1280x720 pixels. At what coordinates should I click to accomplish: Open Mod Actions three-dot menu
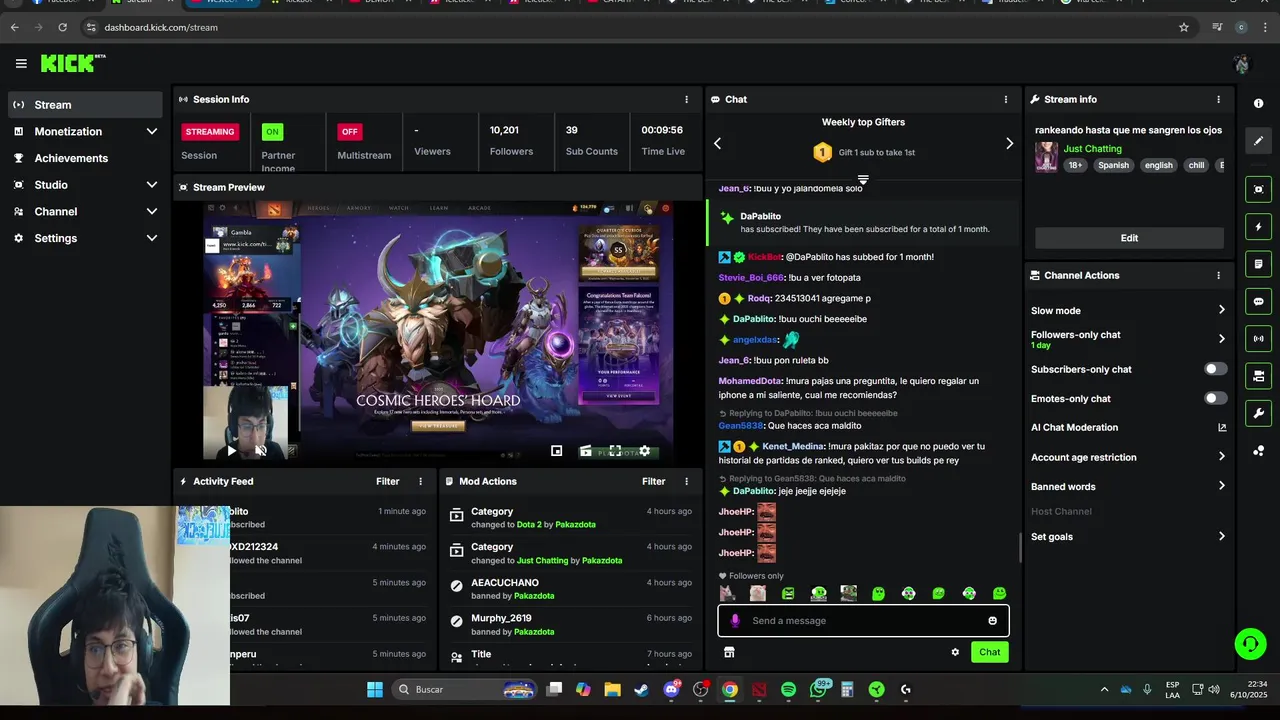coord(686,481)
